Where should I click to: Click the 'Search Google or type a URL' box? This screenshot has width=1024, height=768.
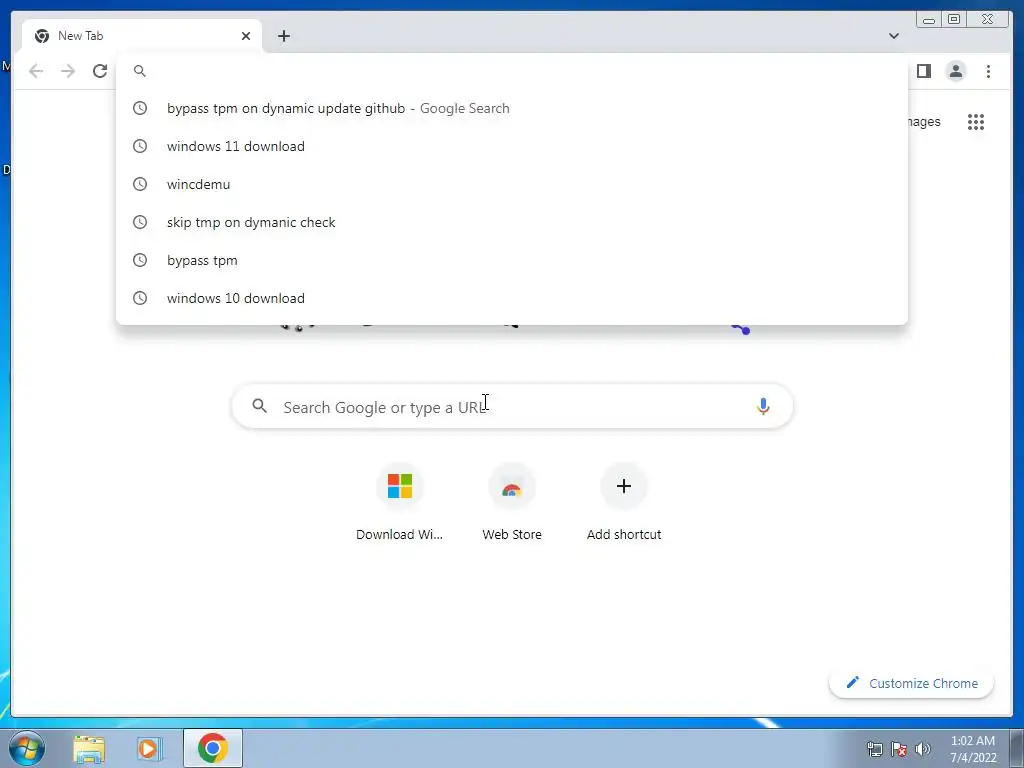pos(512,406)
